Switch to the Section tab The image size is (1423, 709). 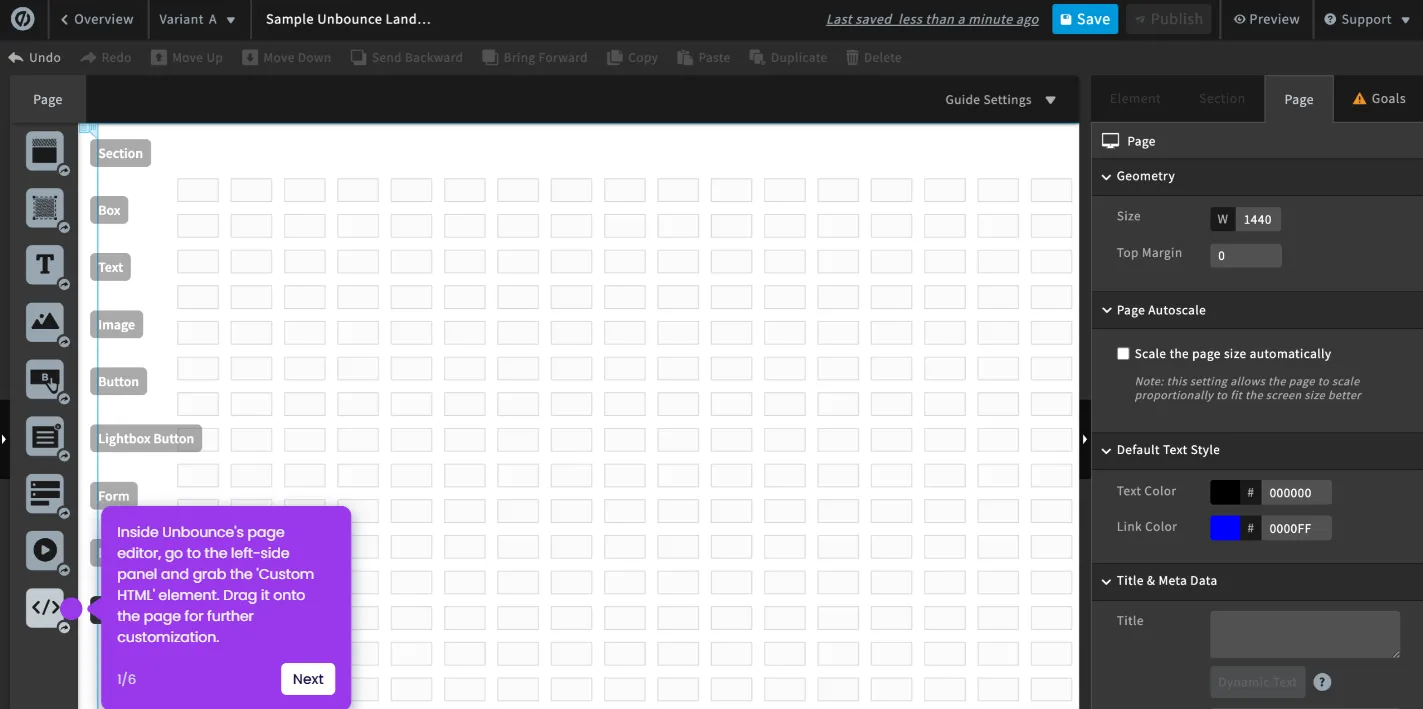click(1222, 98)
